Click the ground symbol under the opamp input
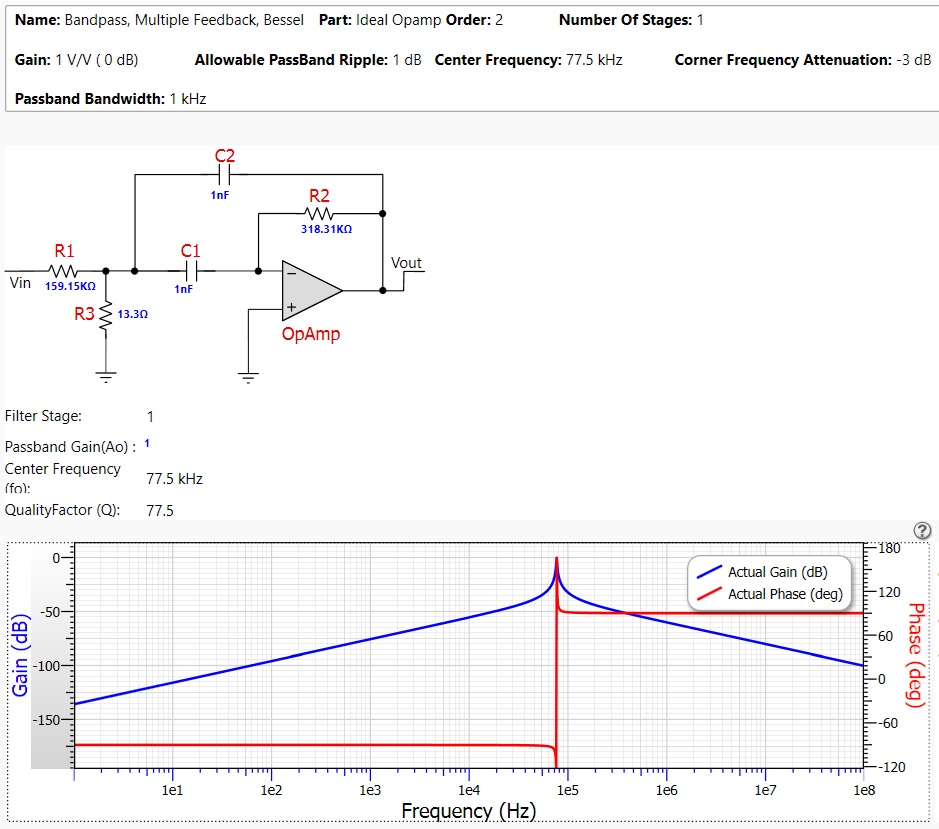This screenshot has height=829, width=939. point(248,377)
